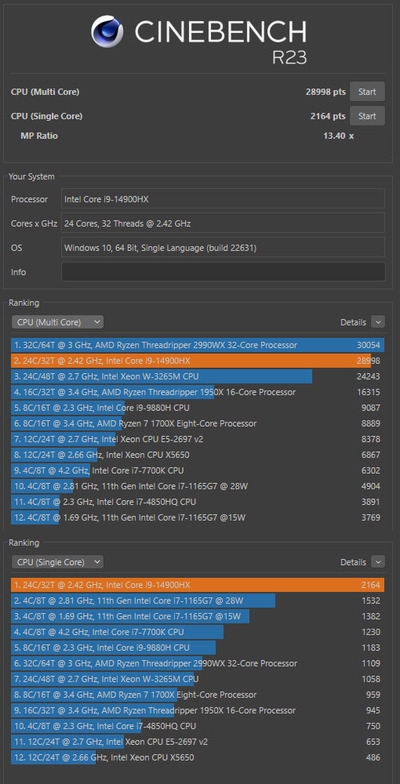Open the CPU (Multi Core) ranking dropdown

58,322
